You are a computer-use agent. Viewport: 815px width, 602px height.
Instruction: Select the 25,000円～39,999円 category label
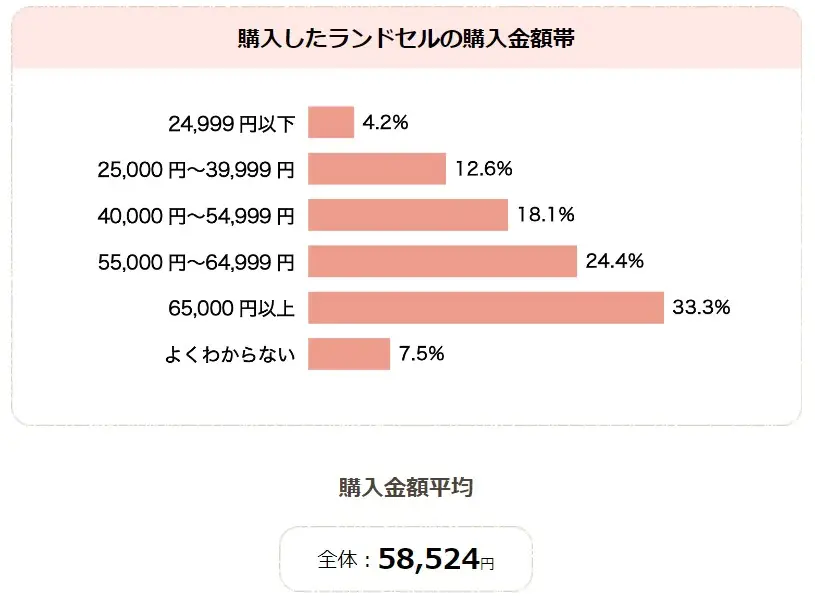click(x=196, y=170)
